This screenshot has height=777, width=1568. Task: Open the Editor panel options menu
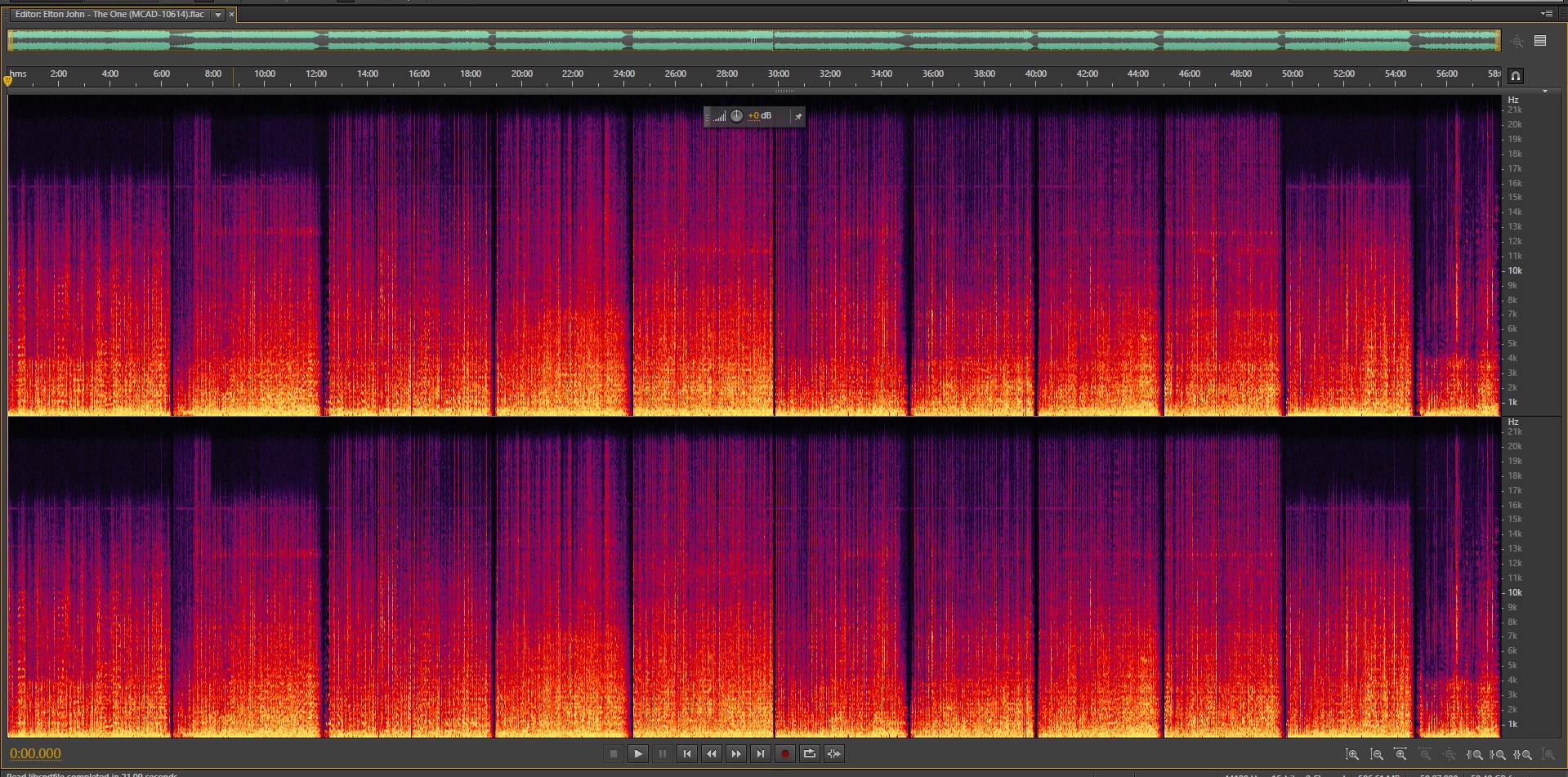point(1546,14)
